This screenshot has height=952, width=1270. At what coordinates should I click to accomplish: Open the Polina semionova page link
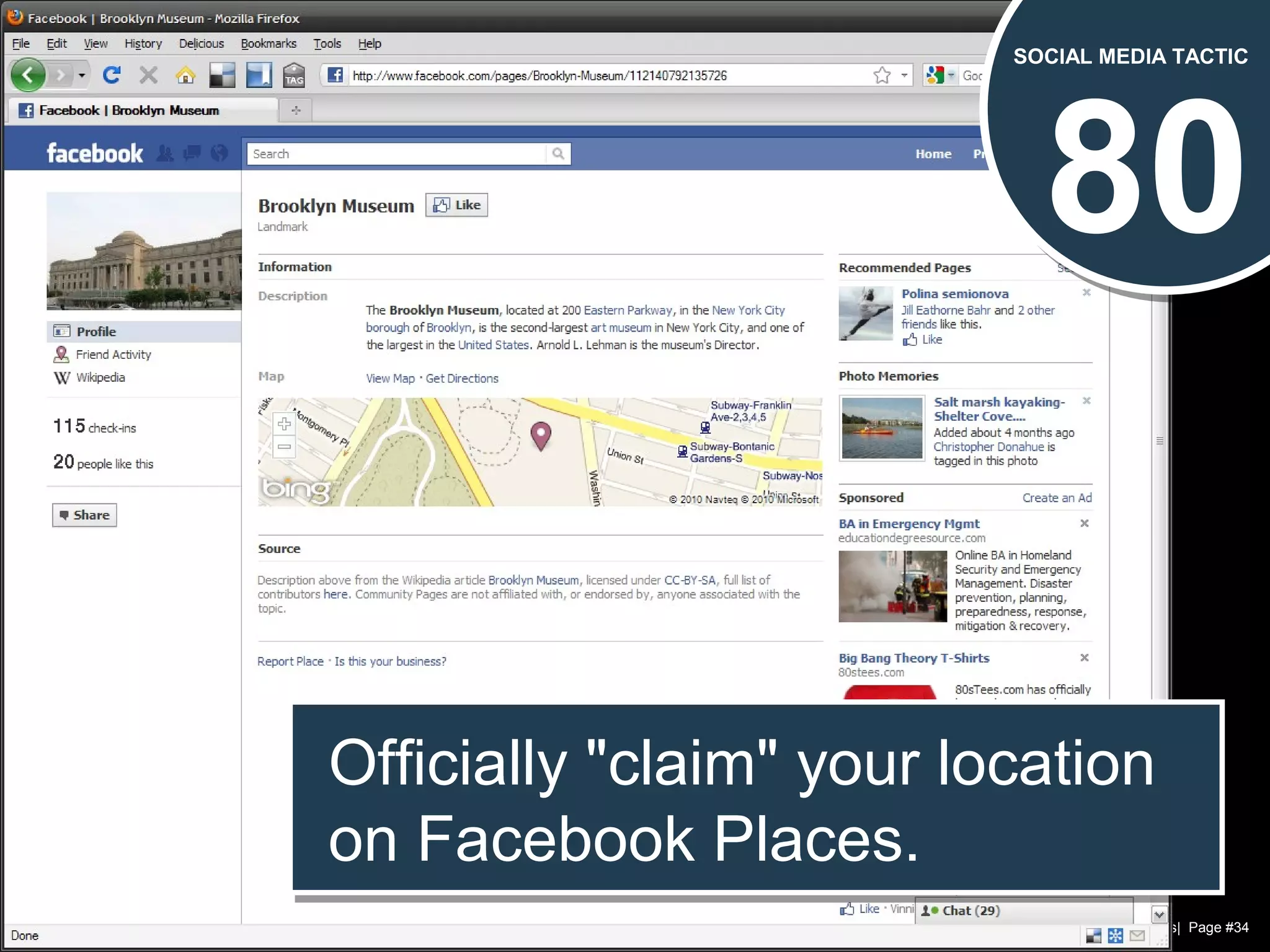point(955,294)
